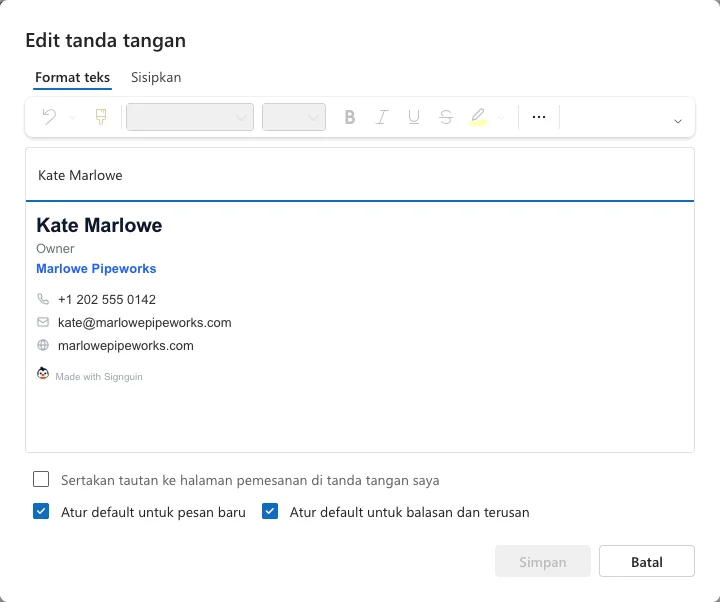Click kate@marlowepipeworks.com email address

(145, 322)
